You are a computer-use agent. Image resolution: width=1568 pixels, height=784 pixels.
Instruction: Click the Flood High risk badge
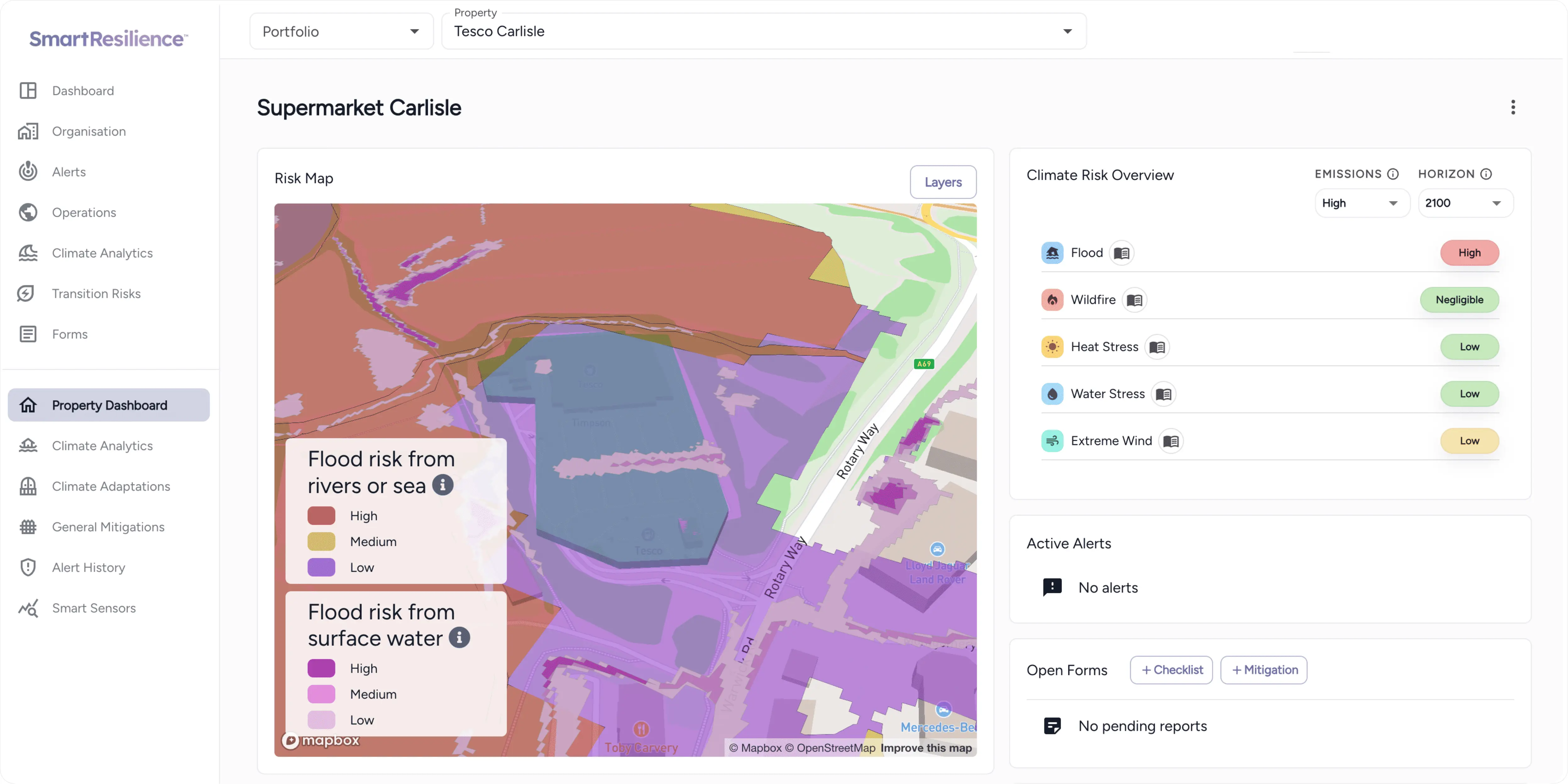(x=1469, y=253)
